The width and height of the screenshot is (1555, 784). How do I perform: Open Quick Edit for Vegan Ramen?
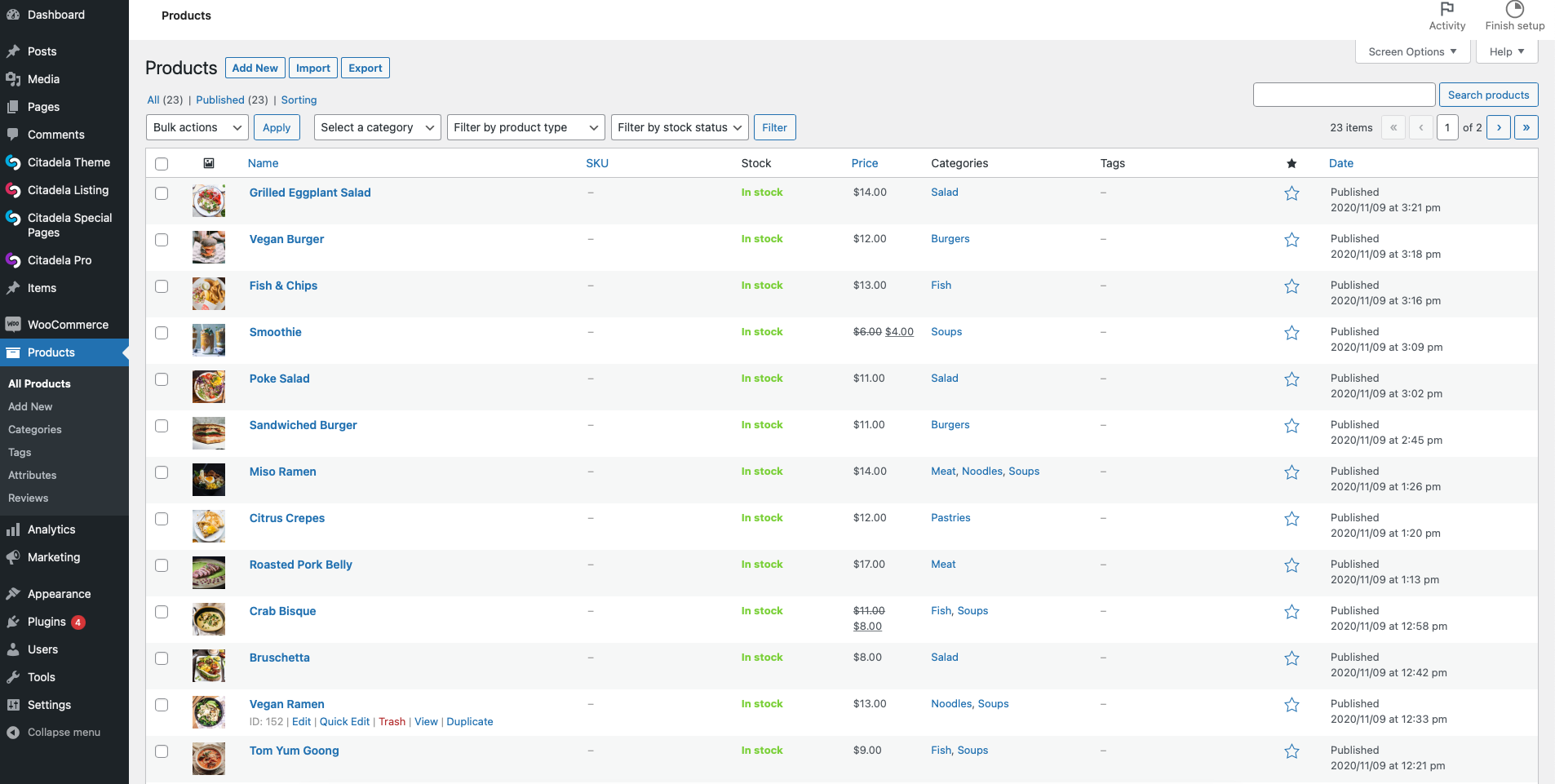(x=344, y=722)
